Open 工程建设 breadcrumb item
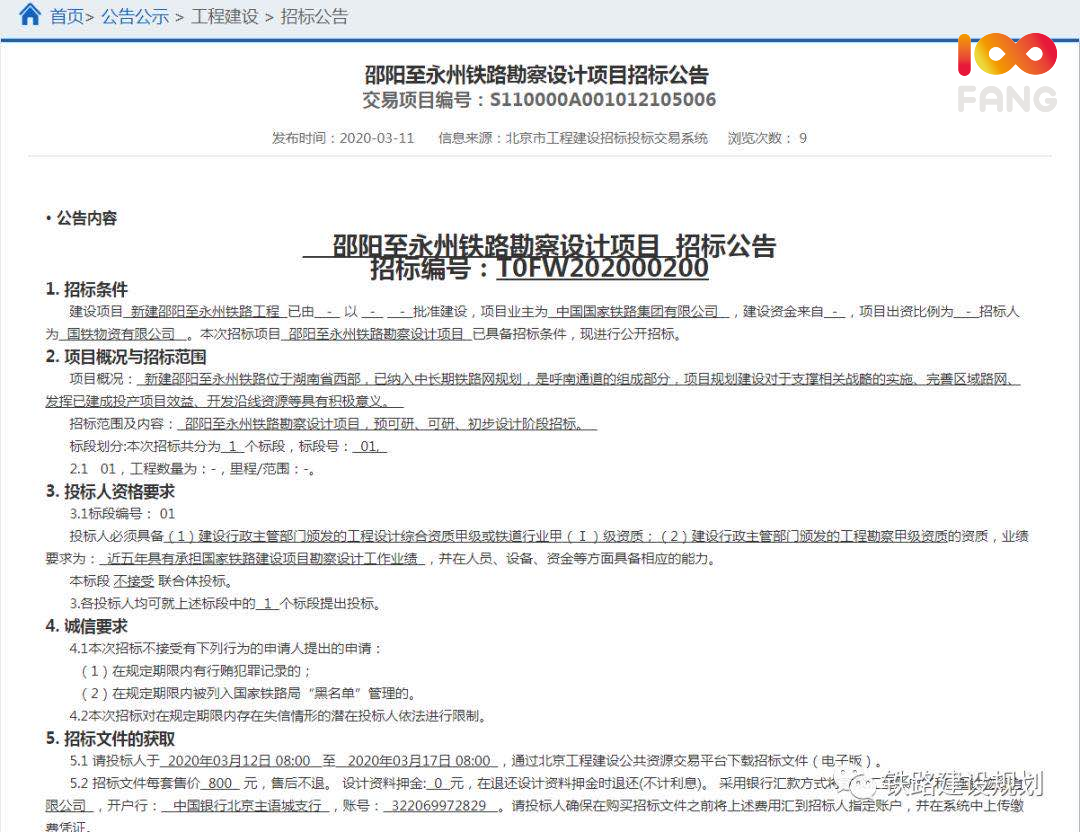Viewport: 1080px width, 832px height. tap(225, 17)
